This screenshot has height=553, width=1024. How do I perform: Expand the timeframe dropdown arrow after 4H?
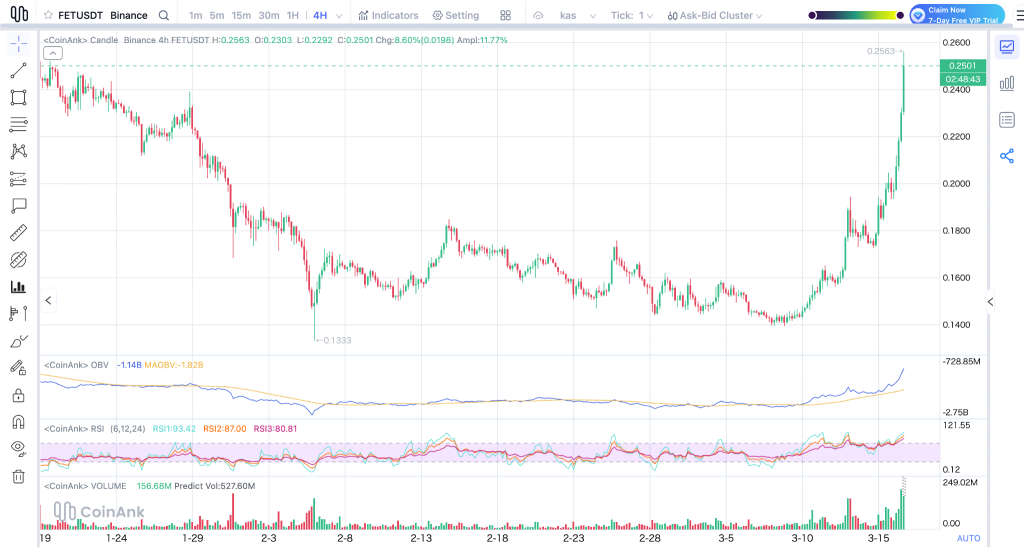tap(340, 16)
